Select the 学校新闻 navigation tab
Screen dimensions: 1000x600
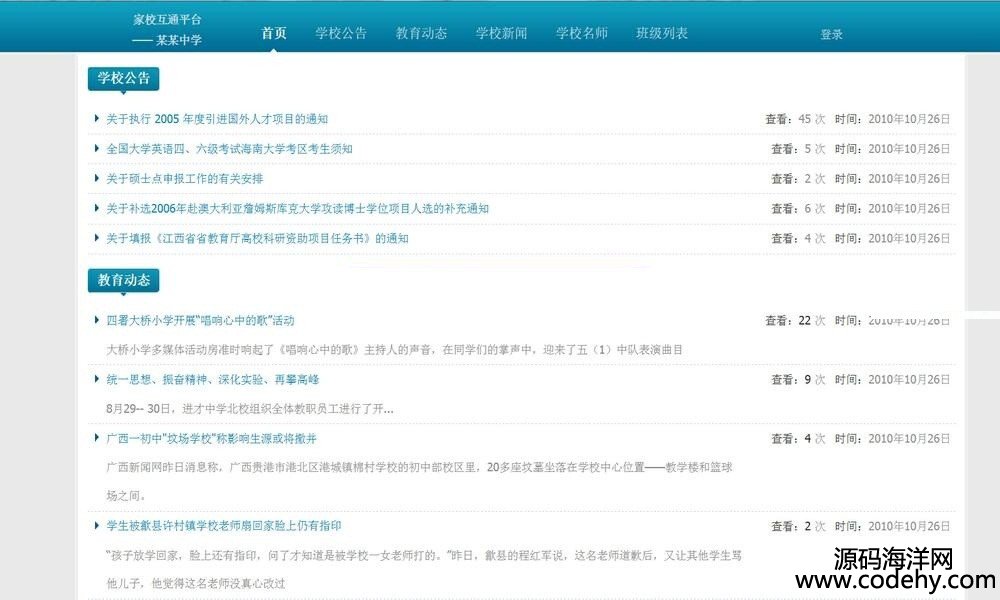pyautogui.click(x=501, y=33)
